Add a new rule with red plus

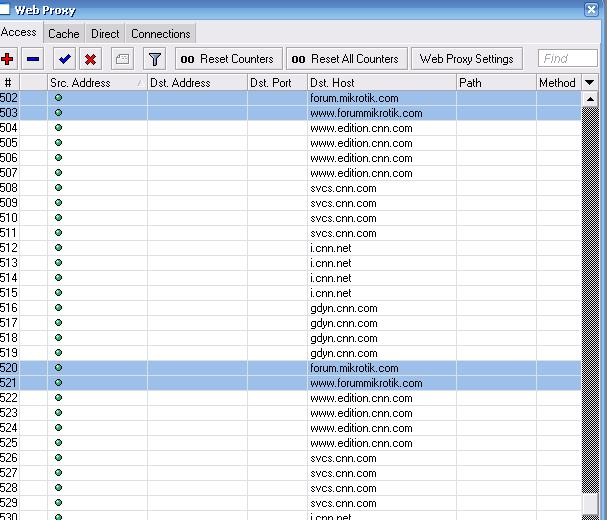coord(7,59)
